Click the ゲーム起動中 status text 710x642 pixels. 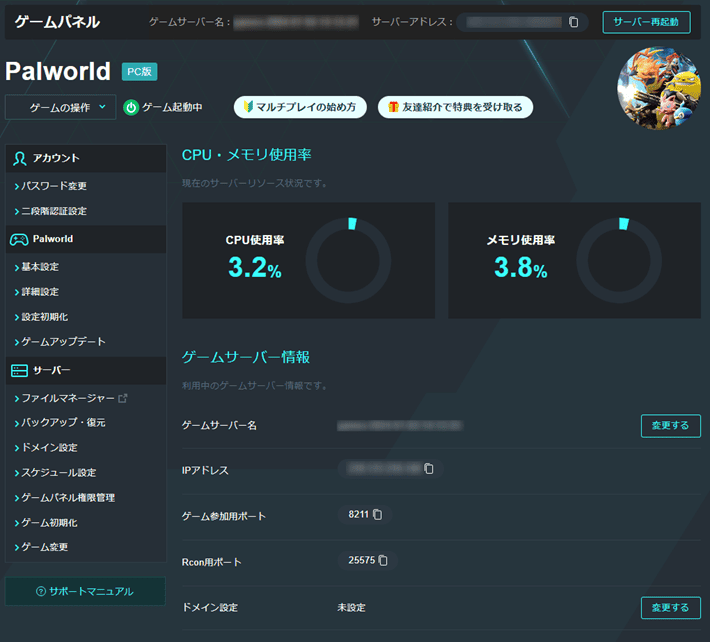pos(173,107)
